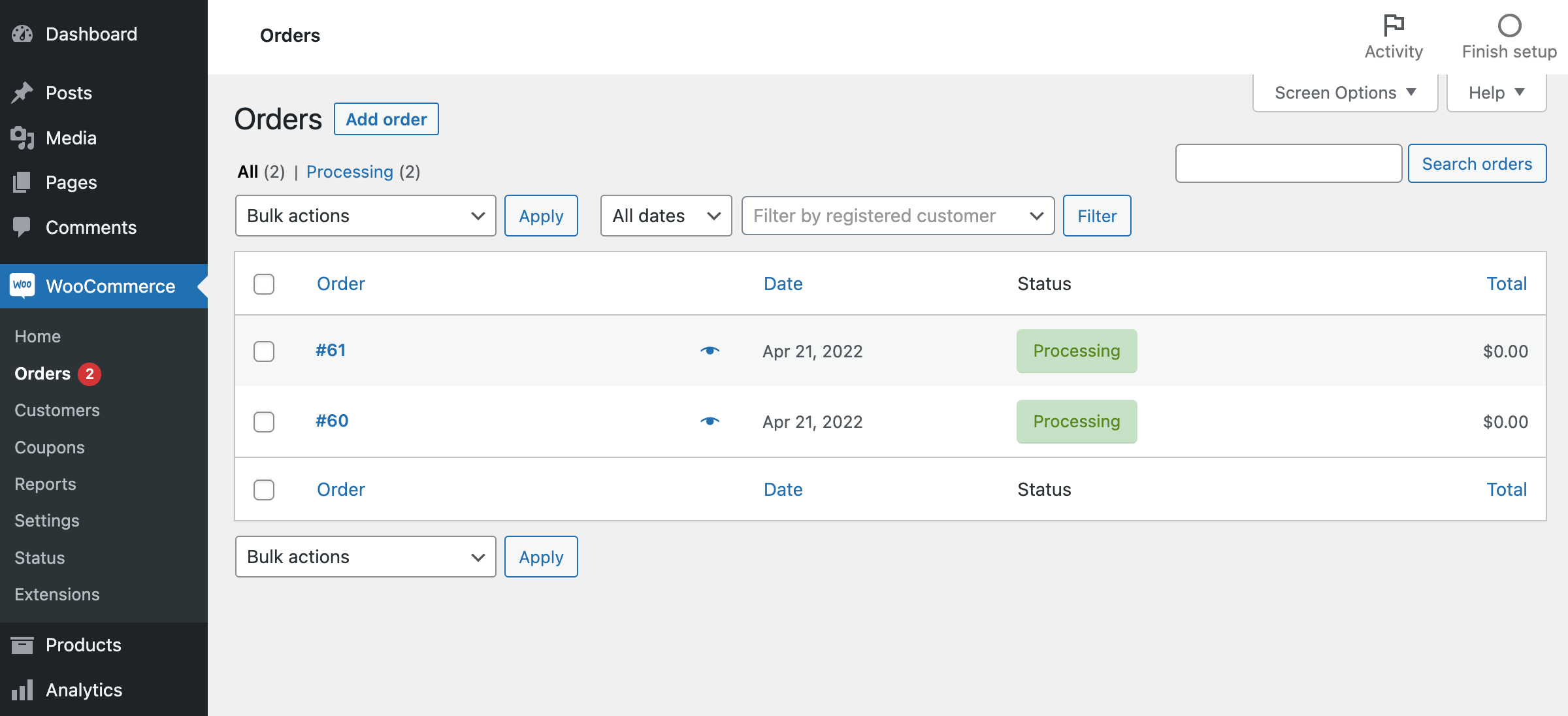
Task: Click the Posts pushpin icon
Action: point(22,93)
